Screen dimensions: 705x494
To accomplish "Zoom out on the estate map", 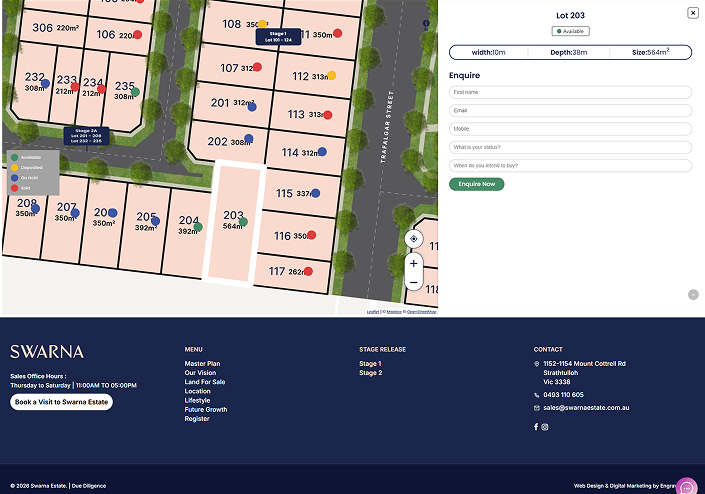I will (x=414, y=282).
